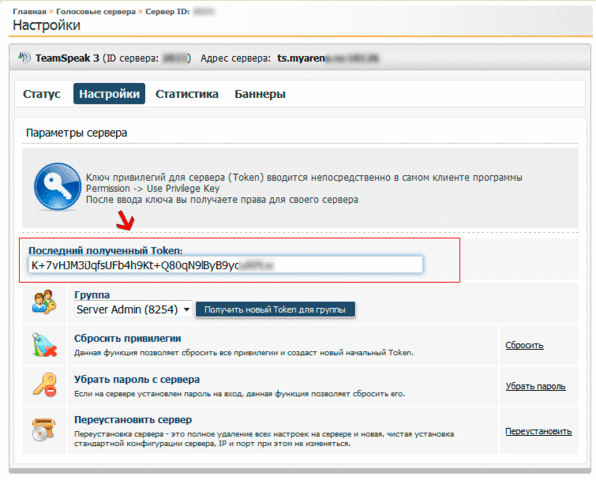
Task: Select the Настройки tab
Action: 109,94
